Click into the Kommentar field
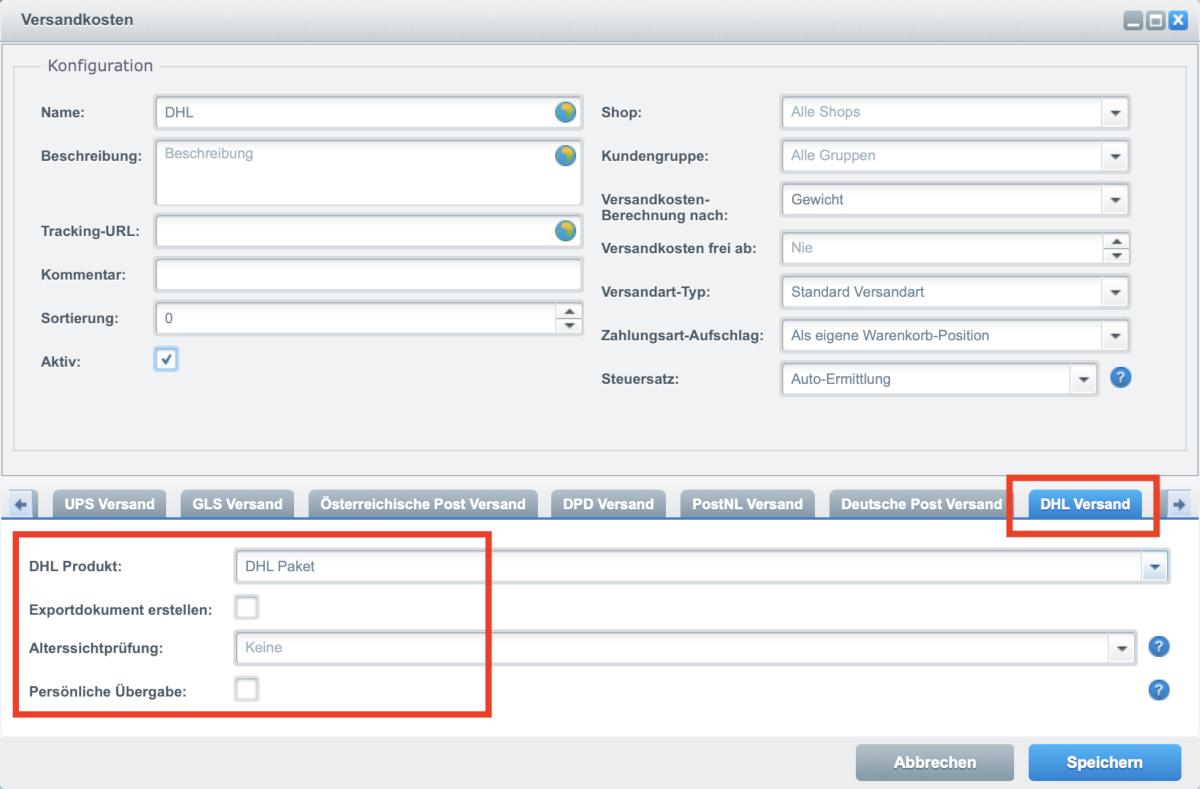Image resolution: width=1200 pixels, height=789 pixels. (368, 274)
